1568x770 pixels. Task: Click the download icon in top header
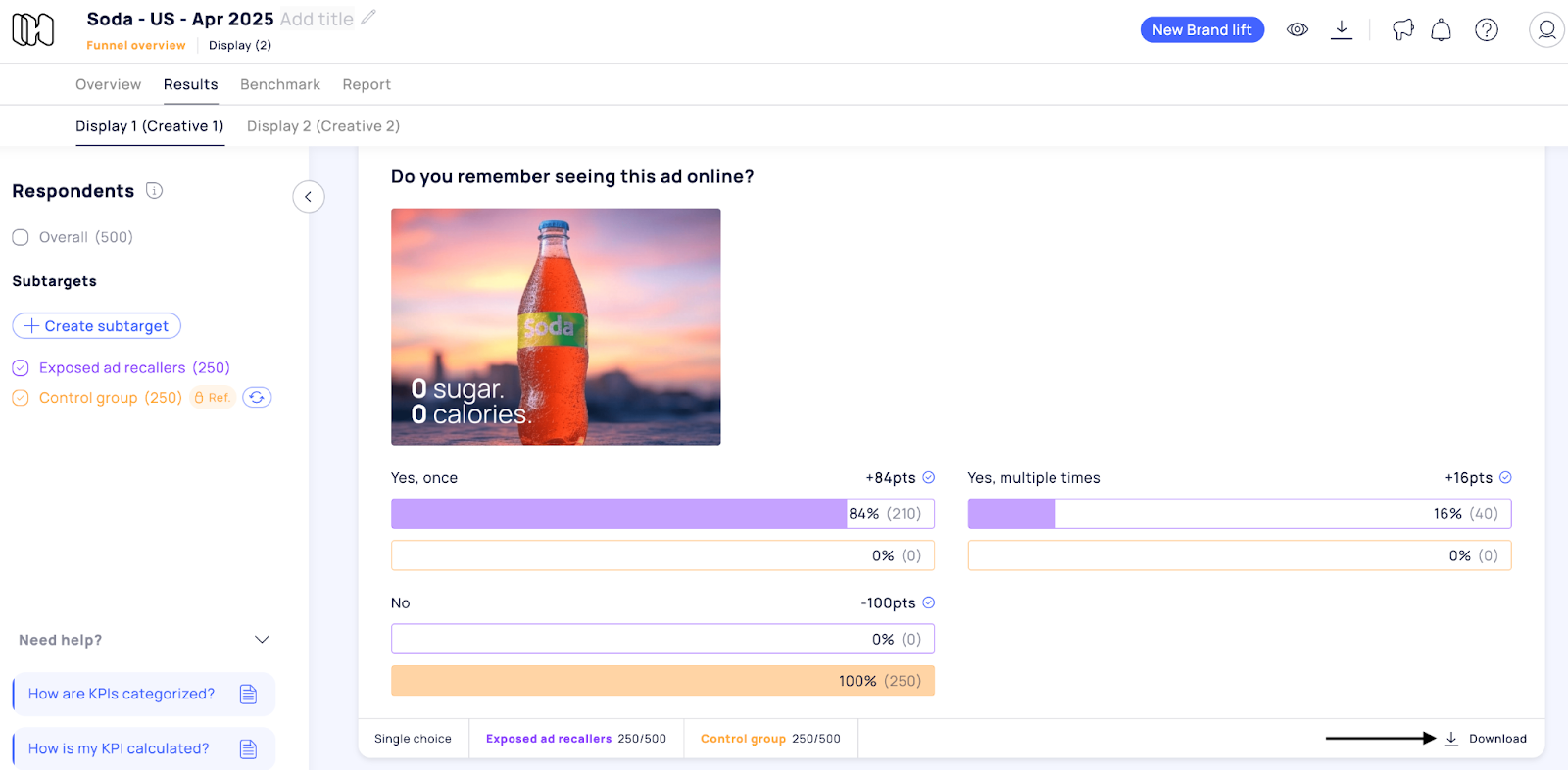(x=1342, y=29)
